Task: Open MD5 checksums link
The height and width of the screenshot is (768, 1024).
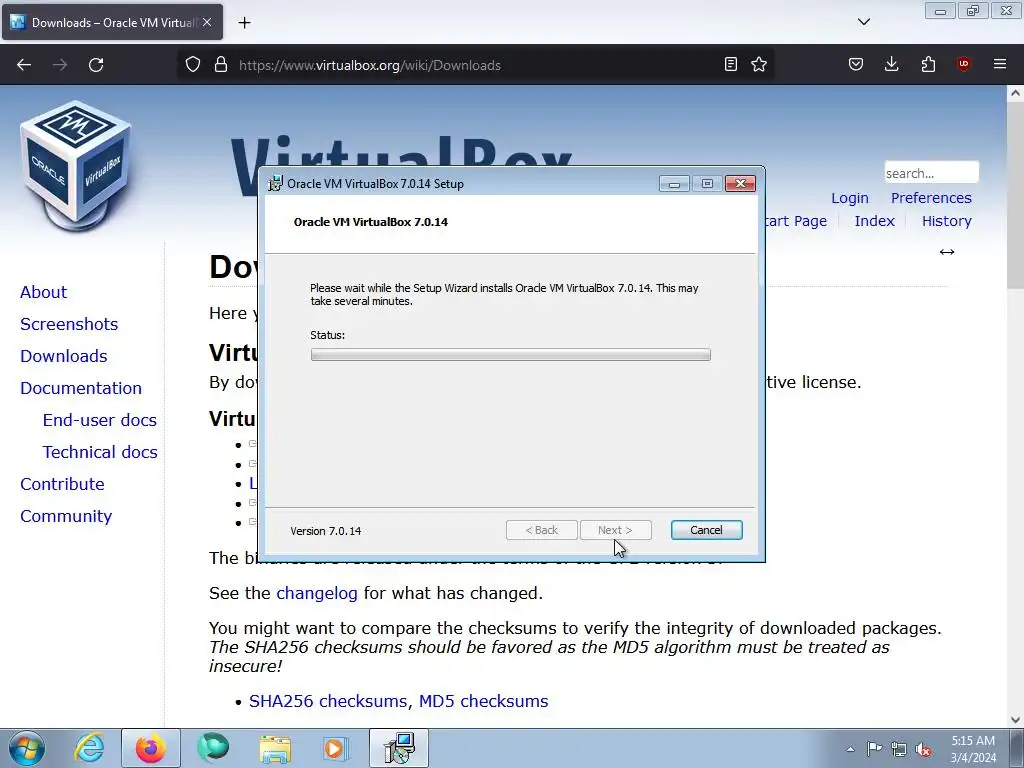Action: [x=483, y=701]
